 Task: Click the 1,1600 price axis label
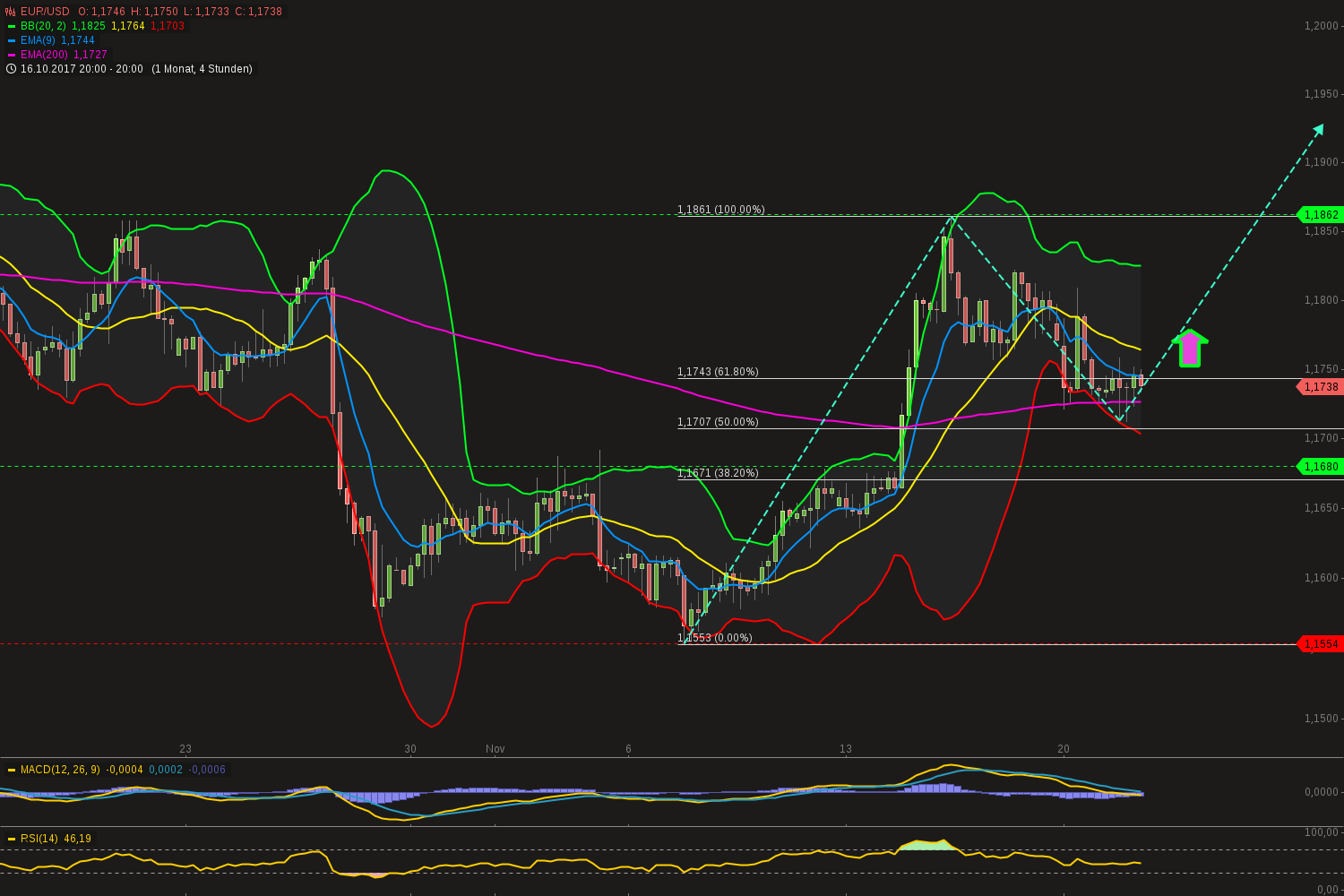pyautogui.click(x=1322, y=578)
